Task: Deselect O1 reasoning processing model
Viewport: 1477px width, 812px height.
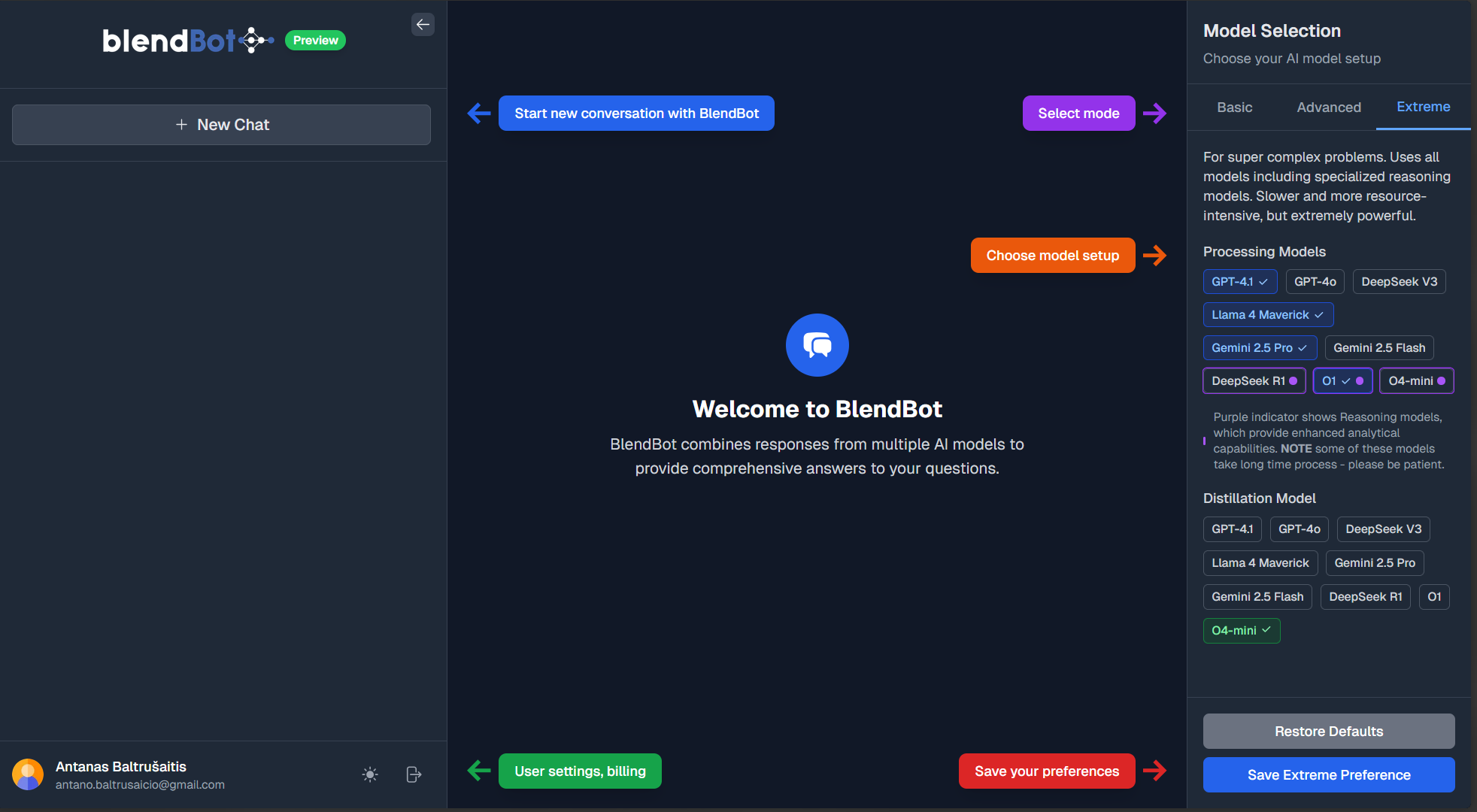Action: pyautogui.click(x=1342, y=381)
